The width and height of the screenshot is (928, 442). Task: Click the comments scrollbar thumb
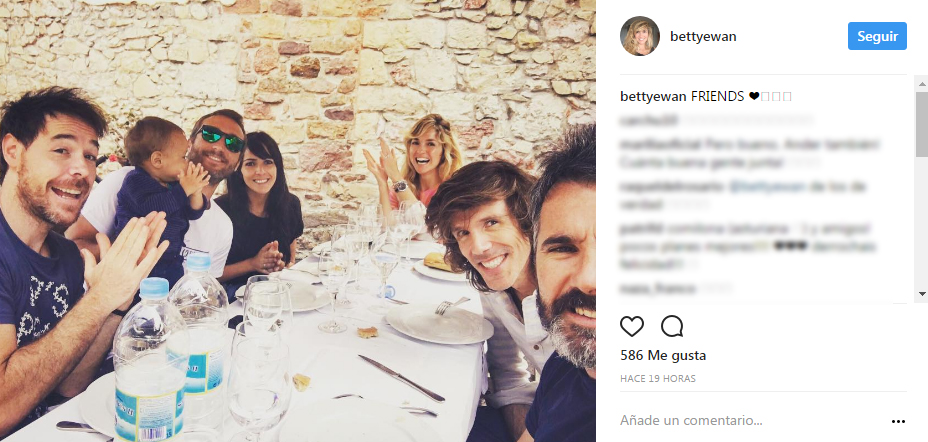pos(921,125)
